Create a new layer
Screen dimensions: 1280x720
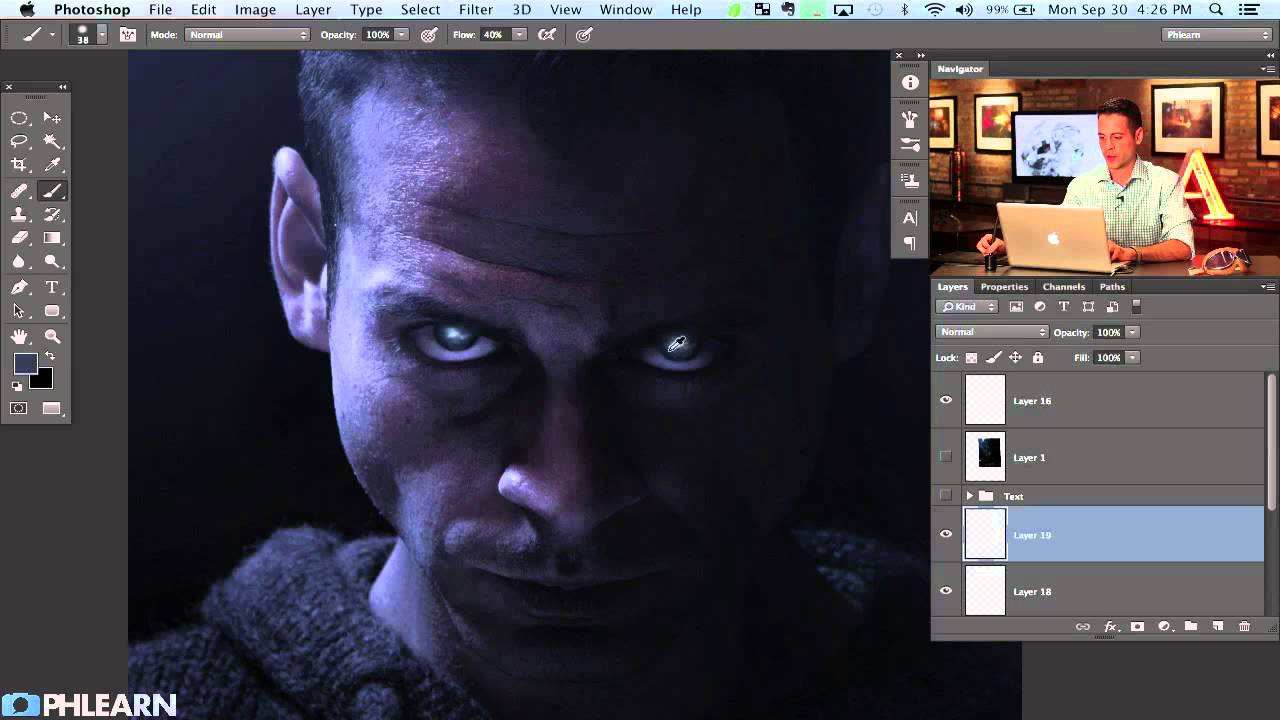[x=1218, y=627]
